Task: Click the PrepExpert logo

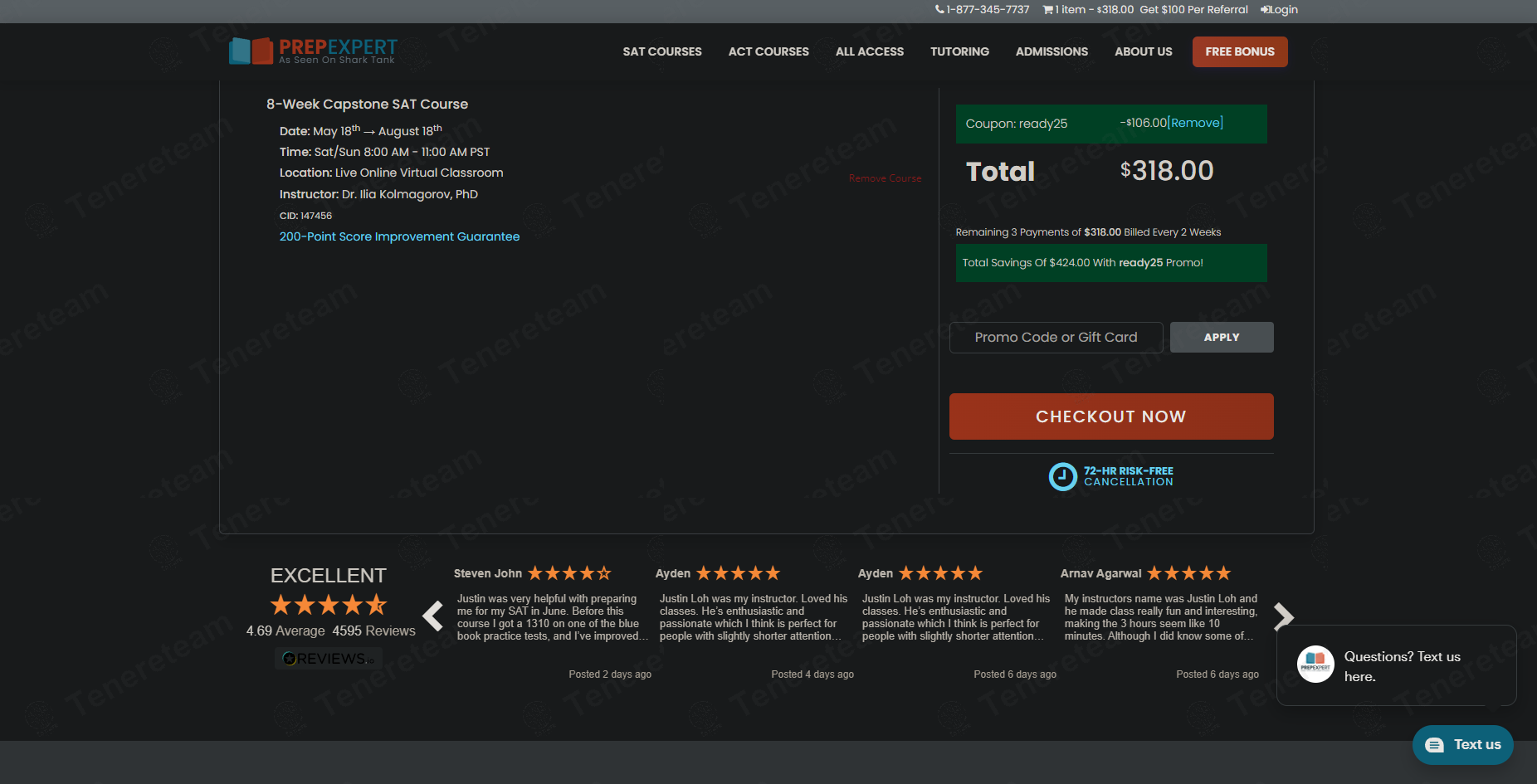Action: [x=313, y=51]
